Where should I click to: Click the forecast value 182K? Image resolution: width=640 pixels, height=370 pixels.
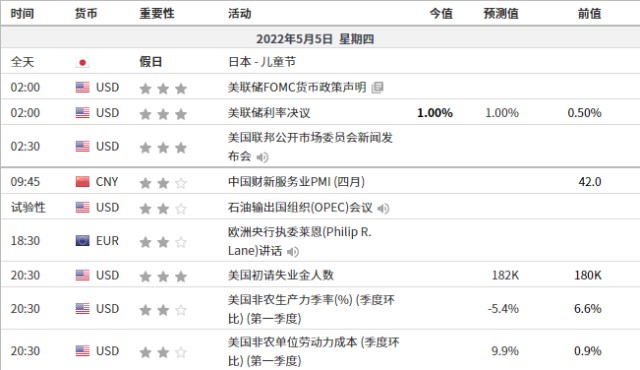[505, 275]
